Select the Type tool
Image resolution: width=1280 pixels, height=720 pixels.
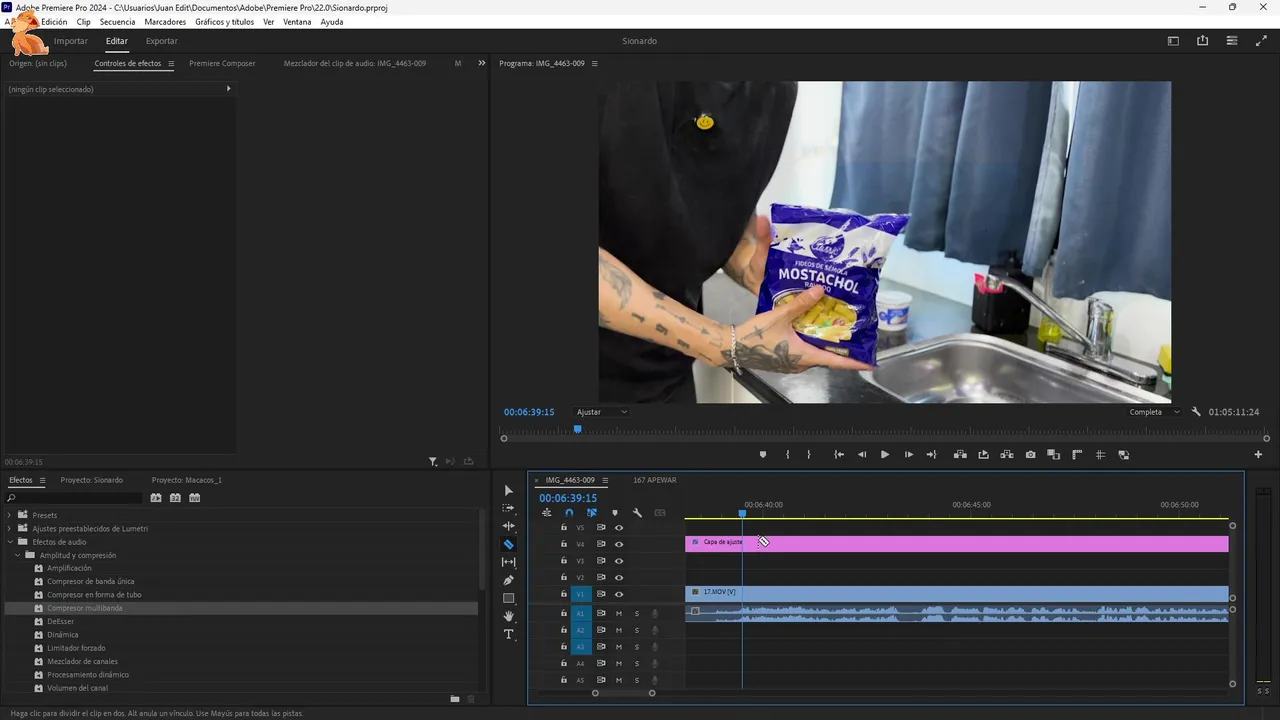508,634
